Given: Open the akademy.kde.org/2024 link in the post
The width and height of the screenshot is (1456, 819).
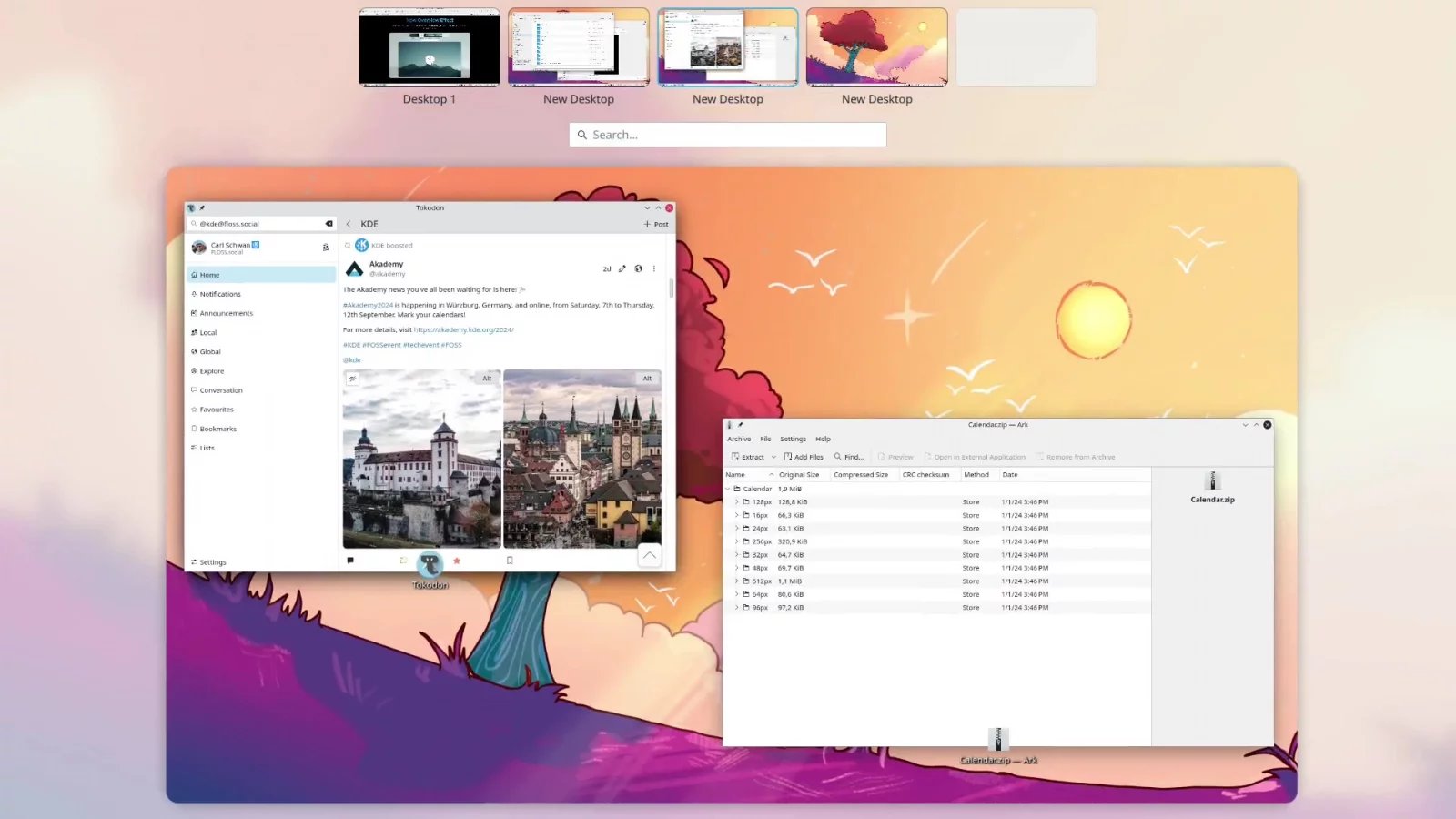Looking at the screenshot, I should coord(464,329).
